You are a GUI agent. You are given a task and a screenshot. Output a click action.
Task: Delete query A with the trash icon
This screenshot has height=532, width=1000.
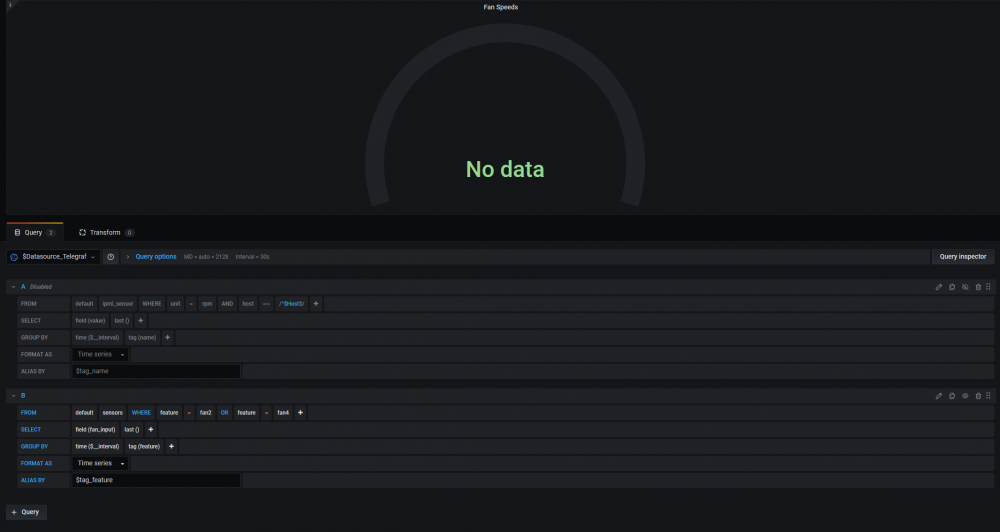click(978, 287)
